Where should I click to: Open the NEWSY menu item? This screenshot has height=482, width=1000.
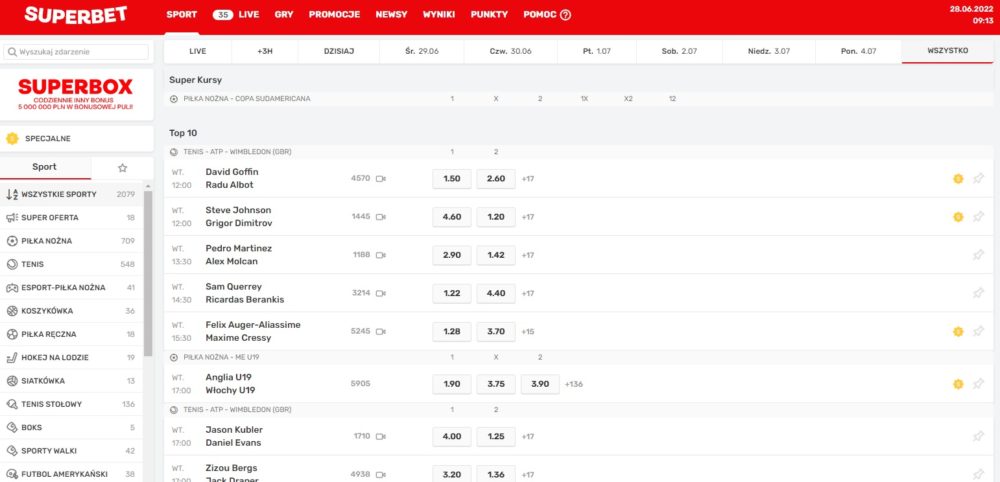pyautogui.click(x=391, y=15)
